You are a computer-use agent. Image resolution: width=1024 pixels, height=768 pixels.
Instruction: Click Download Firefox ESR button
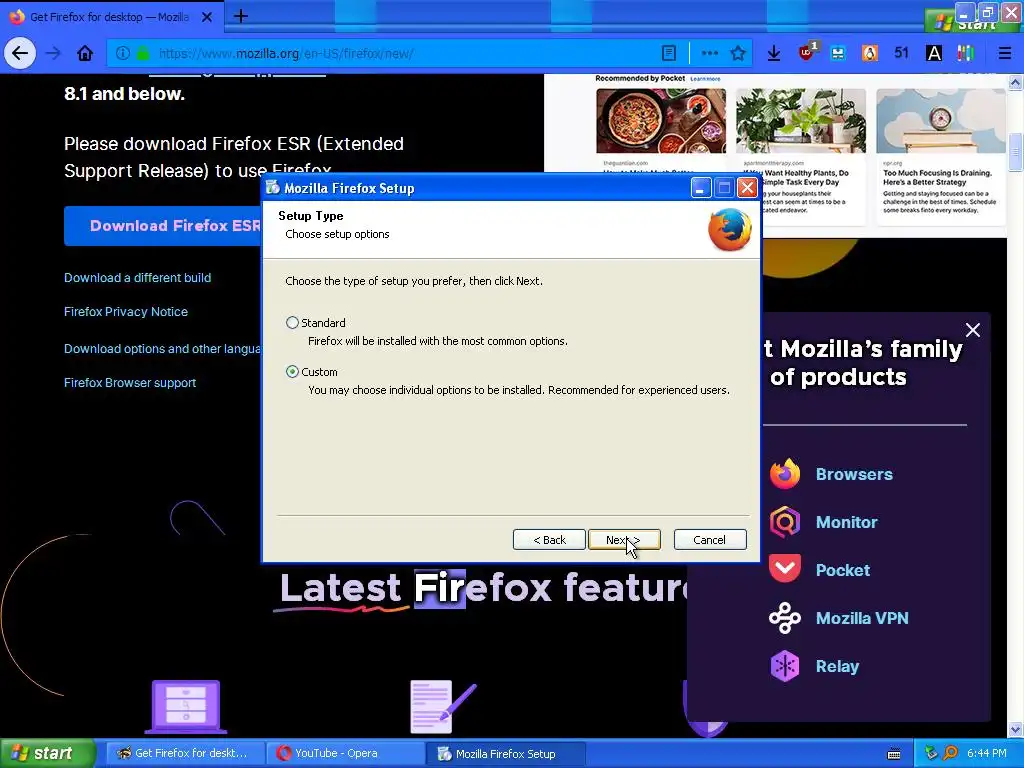pyautogui.click(x=163, y=225)
